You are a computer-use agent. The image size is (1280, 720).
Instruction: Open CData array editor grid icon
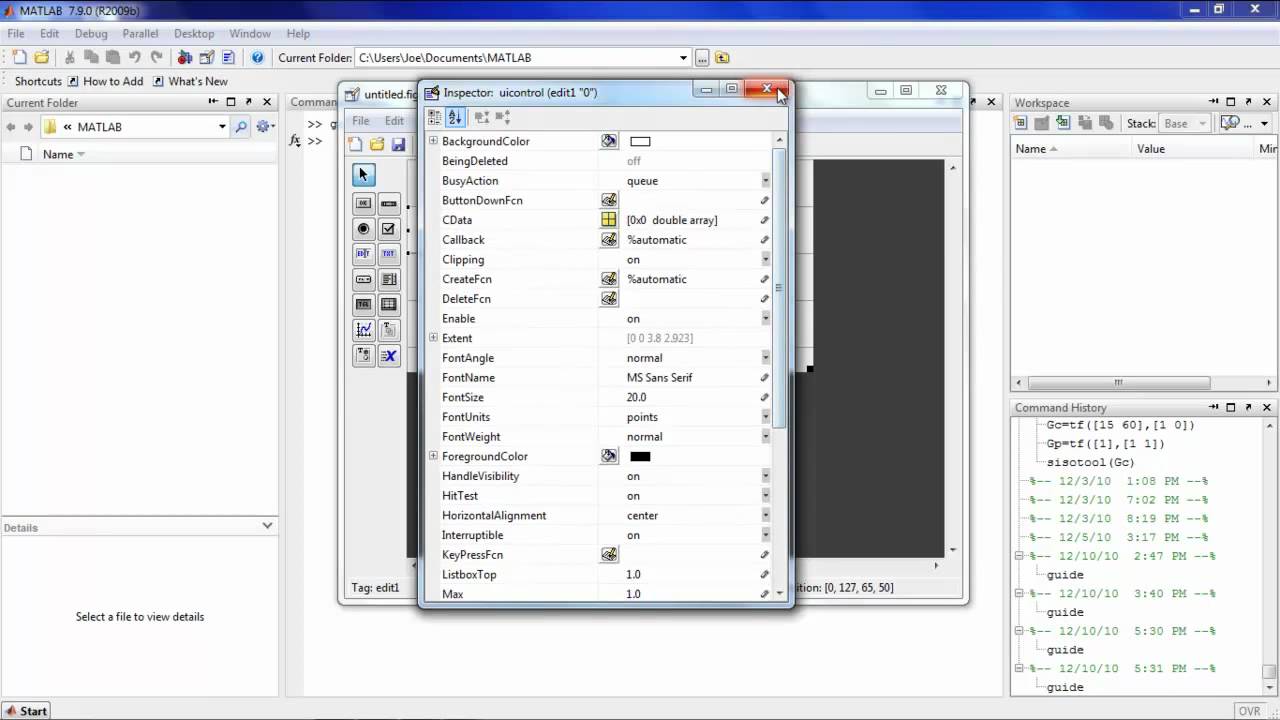coord(609,220)
